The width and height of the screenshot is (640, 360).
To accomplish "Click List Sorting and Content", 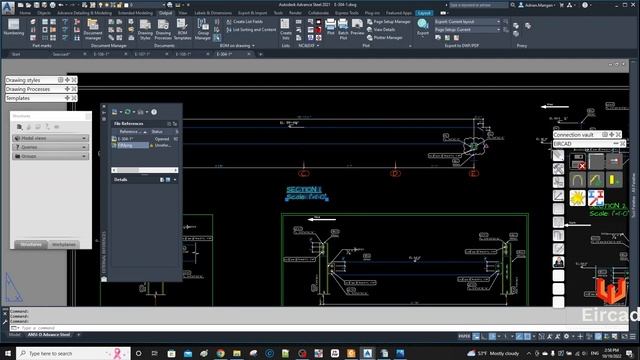I will click(x=251, y=29).
